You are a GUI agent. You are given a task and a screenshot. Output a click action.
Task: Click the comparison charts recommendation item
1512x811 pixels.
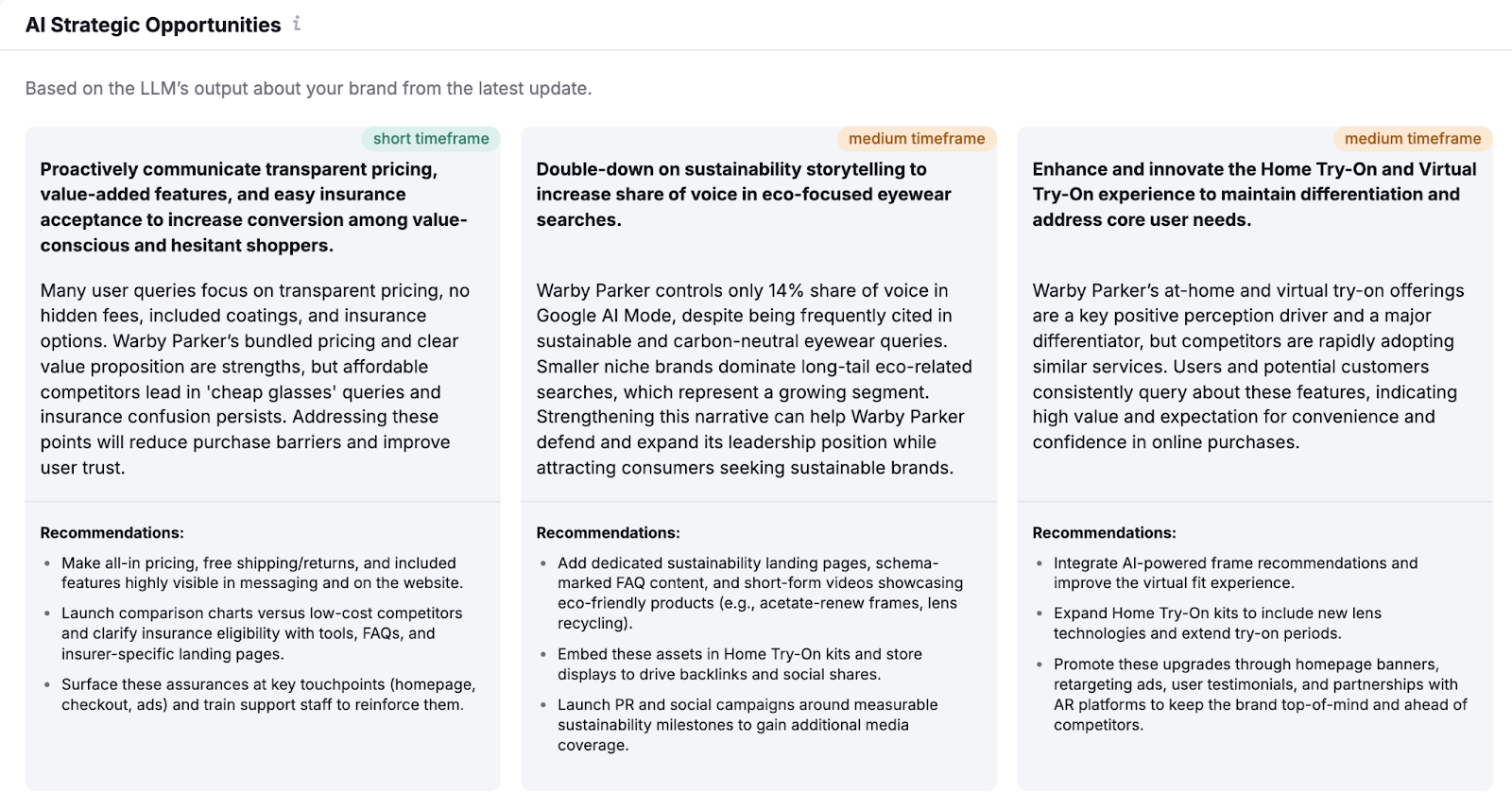click(262, 633)
